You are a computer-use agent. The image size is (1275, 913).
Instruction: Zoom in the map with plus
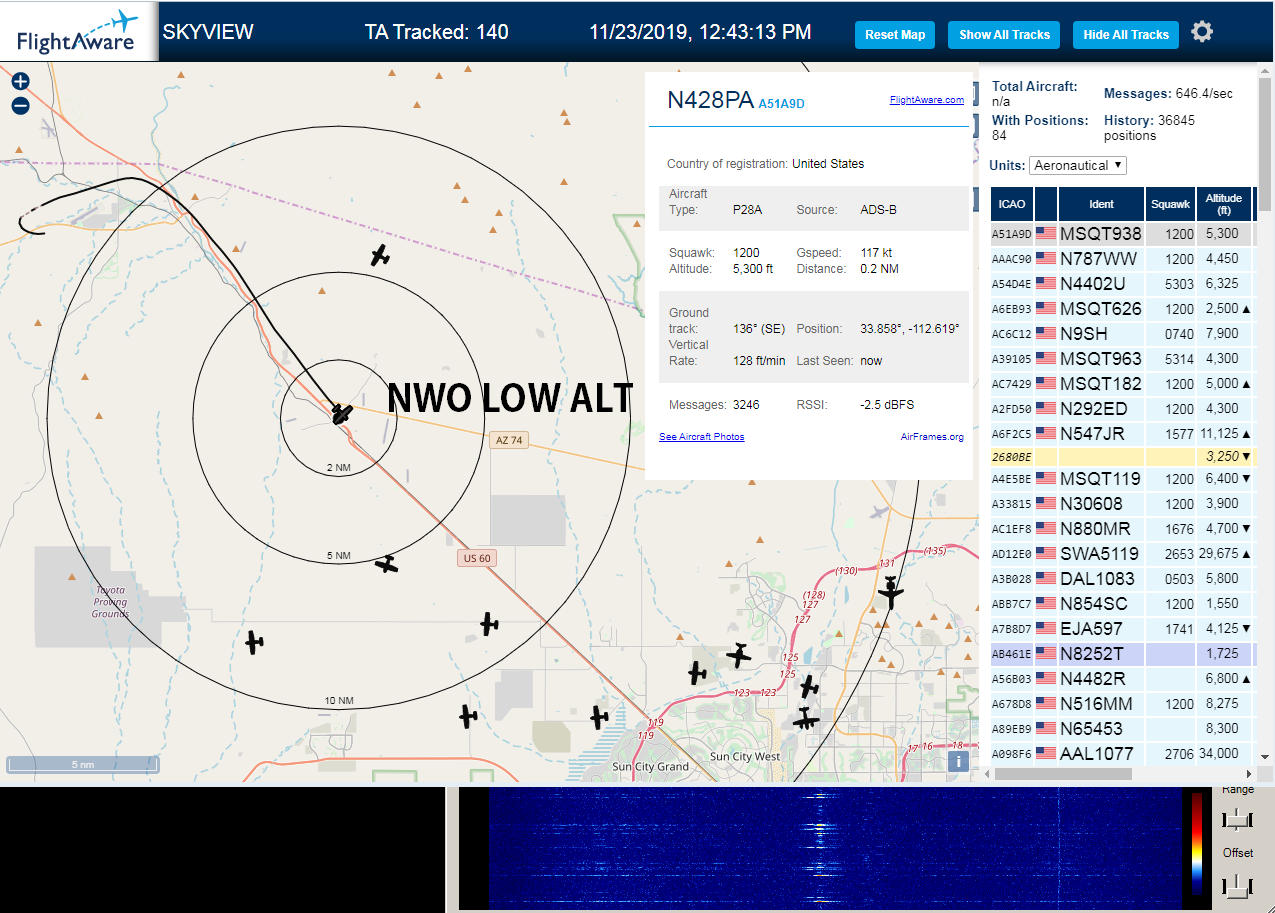pyautogui.click(x=20, y=82)
